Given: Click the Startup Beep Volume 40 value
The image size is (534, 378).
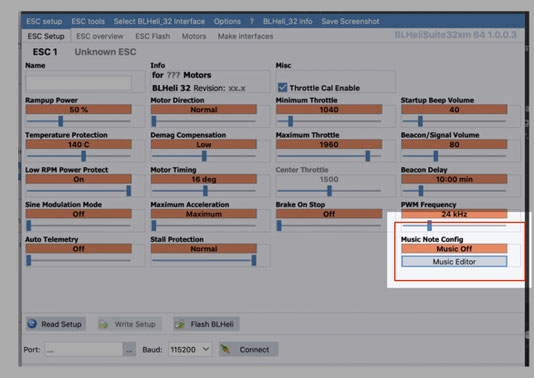Looking at the screenshot, I should (454, 109).
